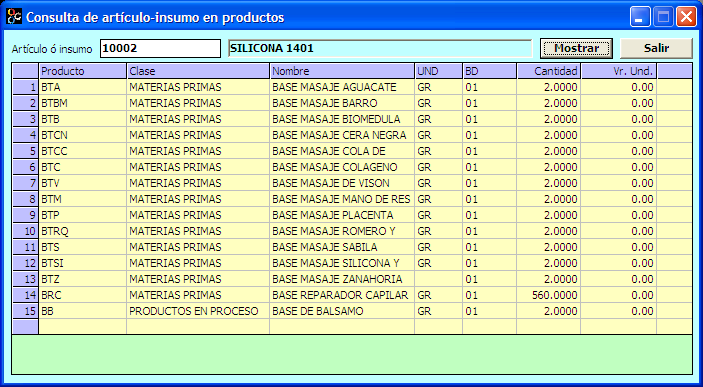
Task: Click the product code BTCC
Action: [82, 151]
